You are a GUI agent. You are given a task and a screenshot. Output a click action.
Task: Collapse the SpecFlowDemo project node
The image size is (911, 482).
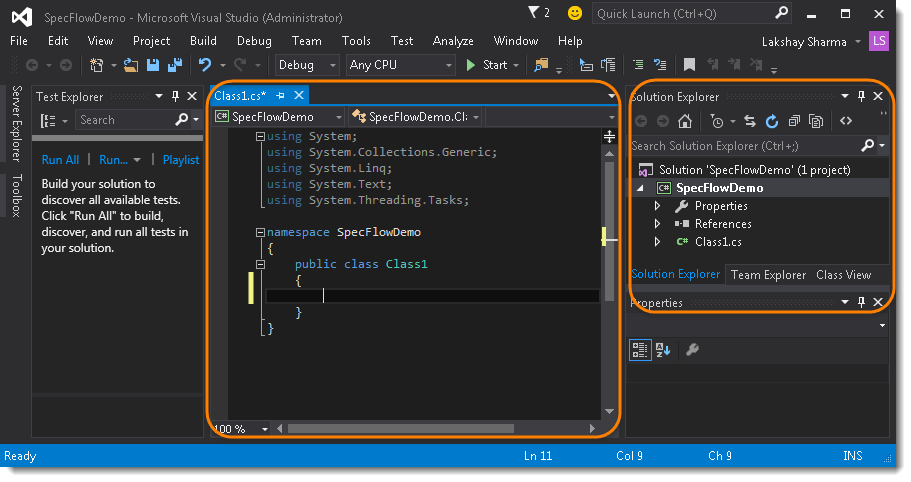coord(640,188)
